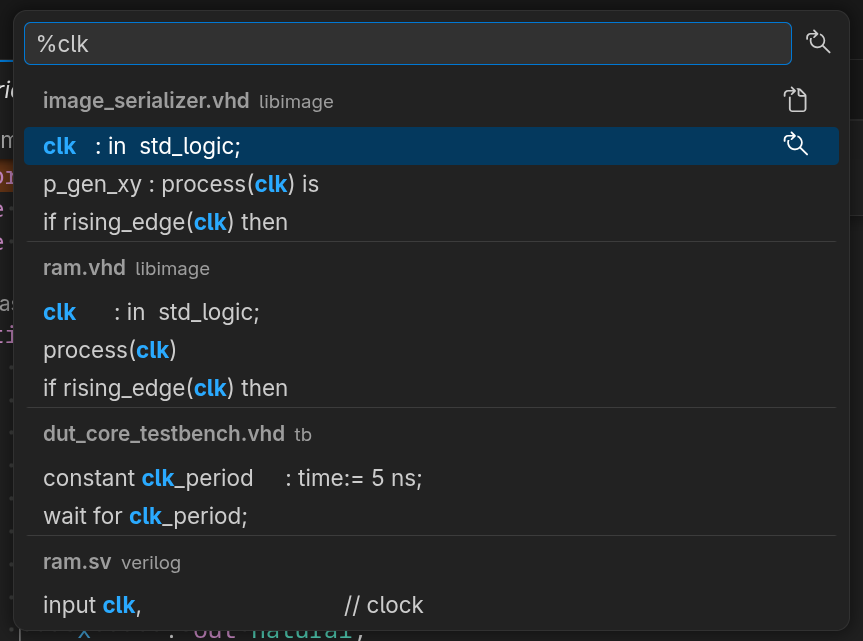Click the open-file icon next to image_serializer.vhd
Image resolution: width=863 pixels, height=641 pixels.
(796, 100)
